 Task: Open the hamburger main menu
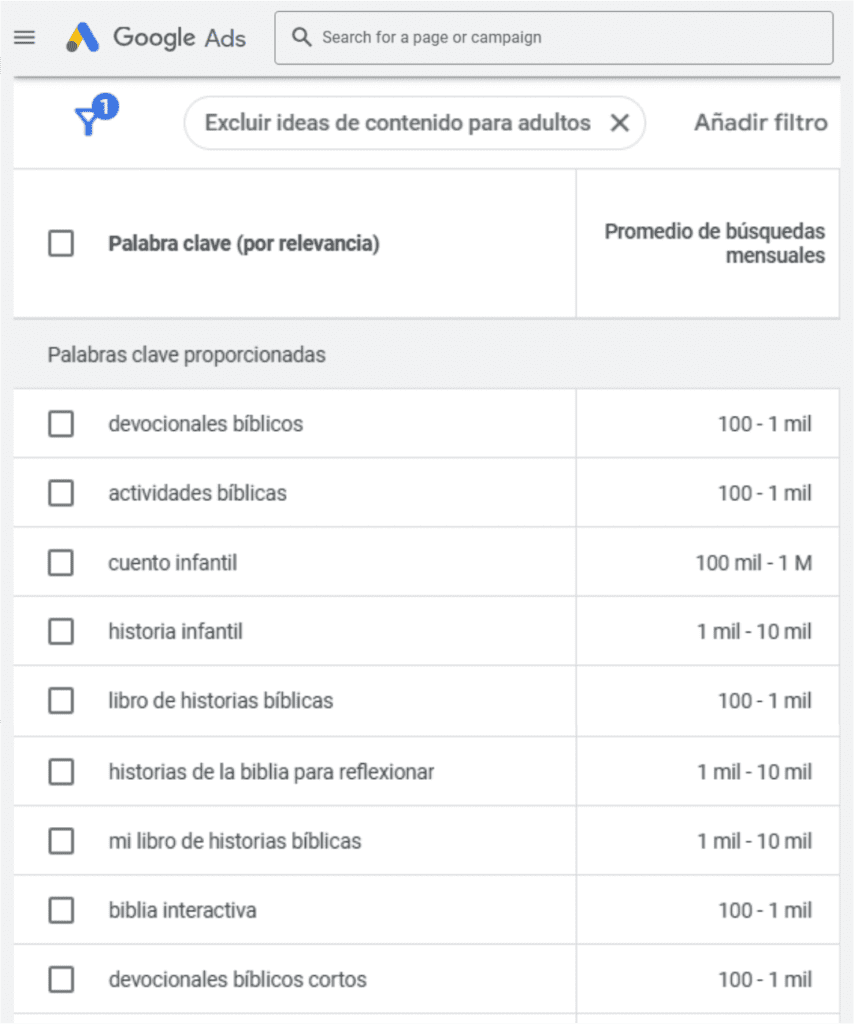tap(25, 38)
